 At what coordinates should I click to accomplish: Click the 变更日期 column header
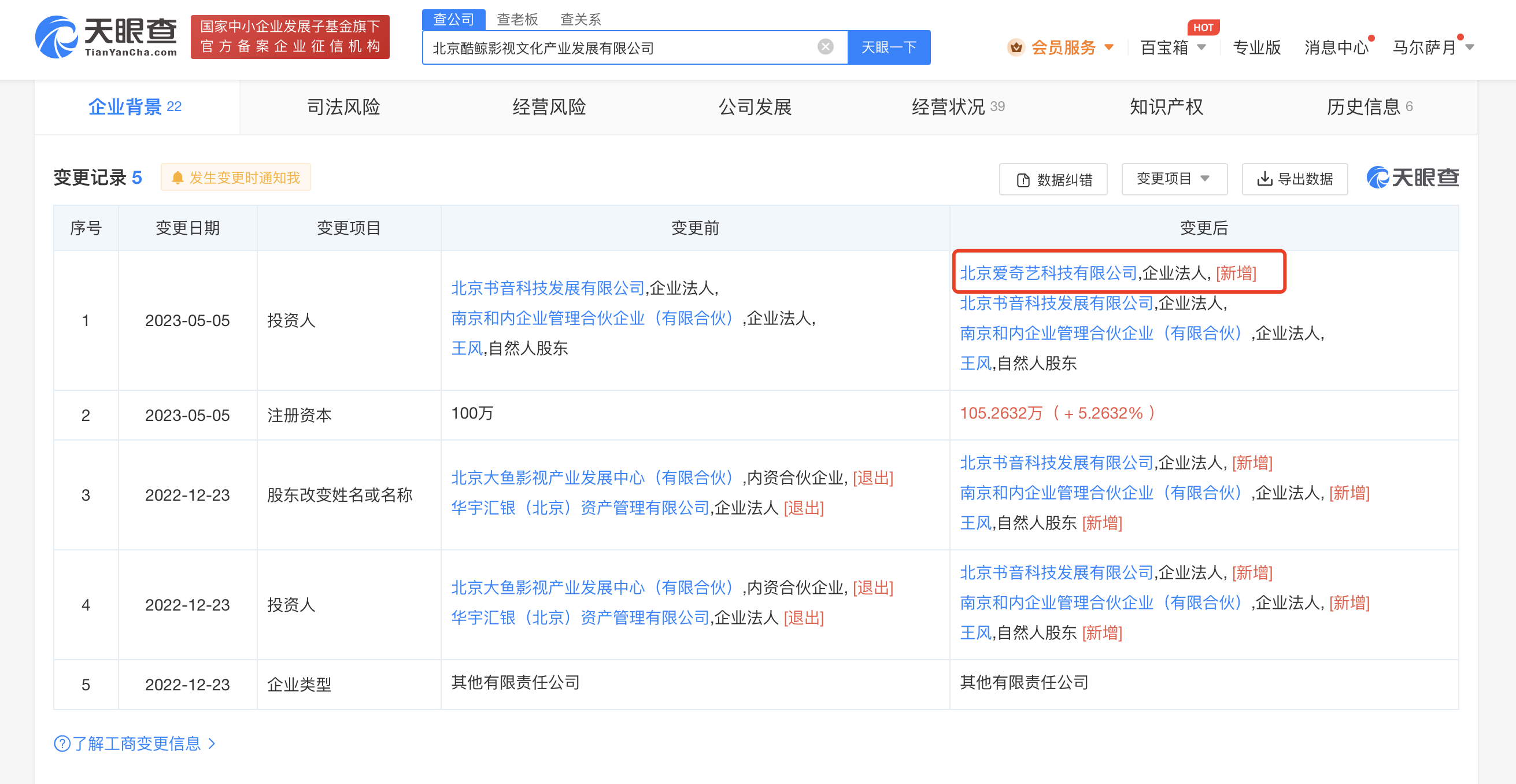(187, 228)
